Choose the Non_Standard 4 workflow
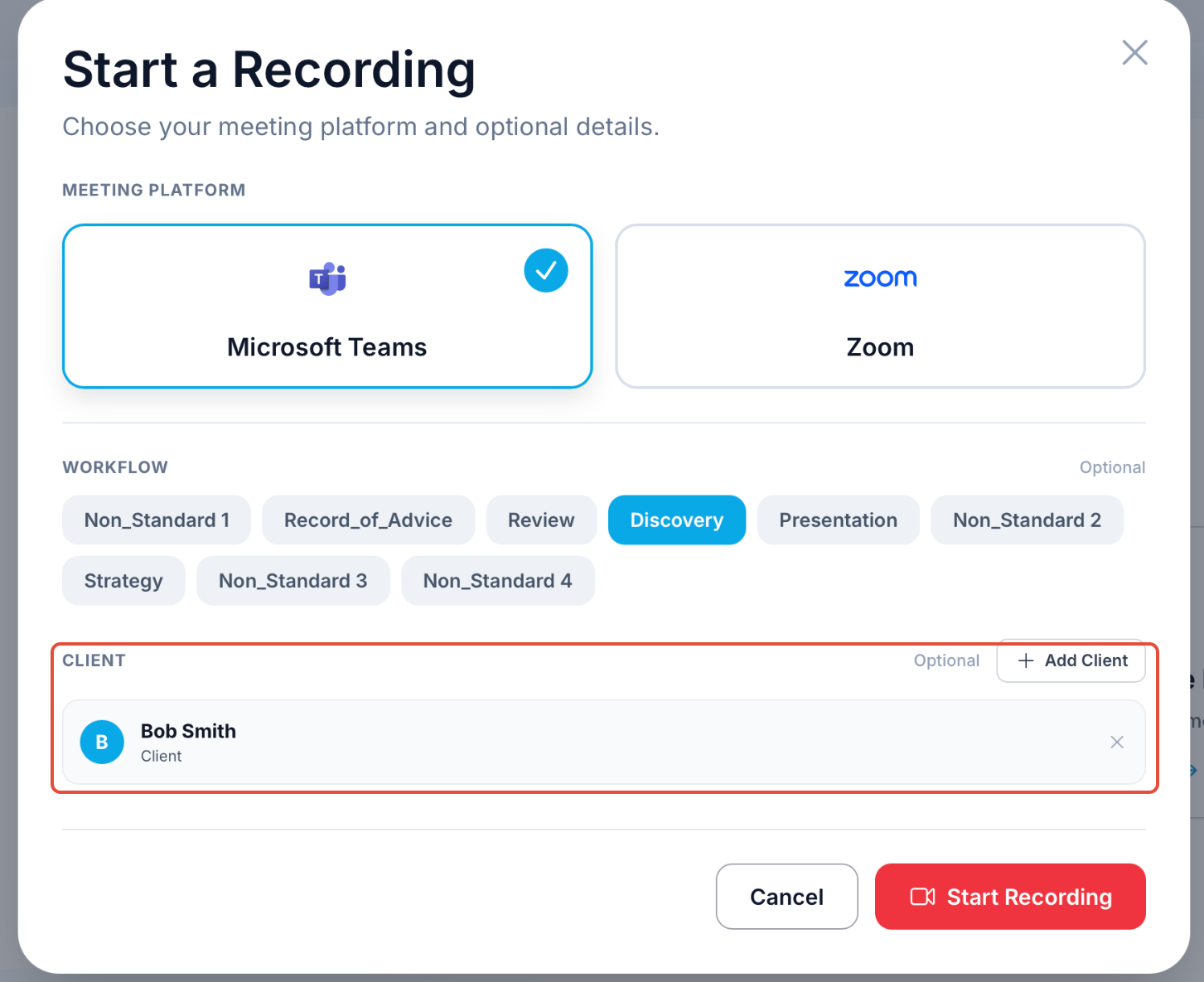1204x982 pixels. coord(497,580)
